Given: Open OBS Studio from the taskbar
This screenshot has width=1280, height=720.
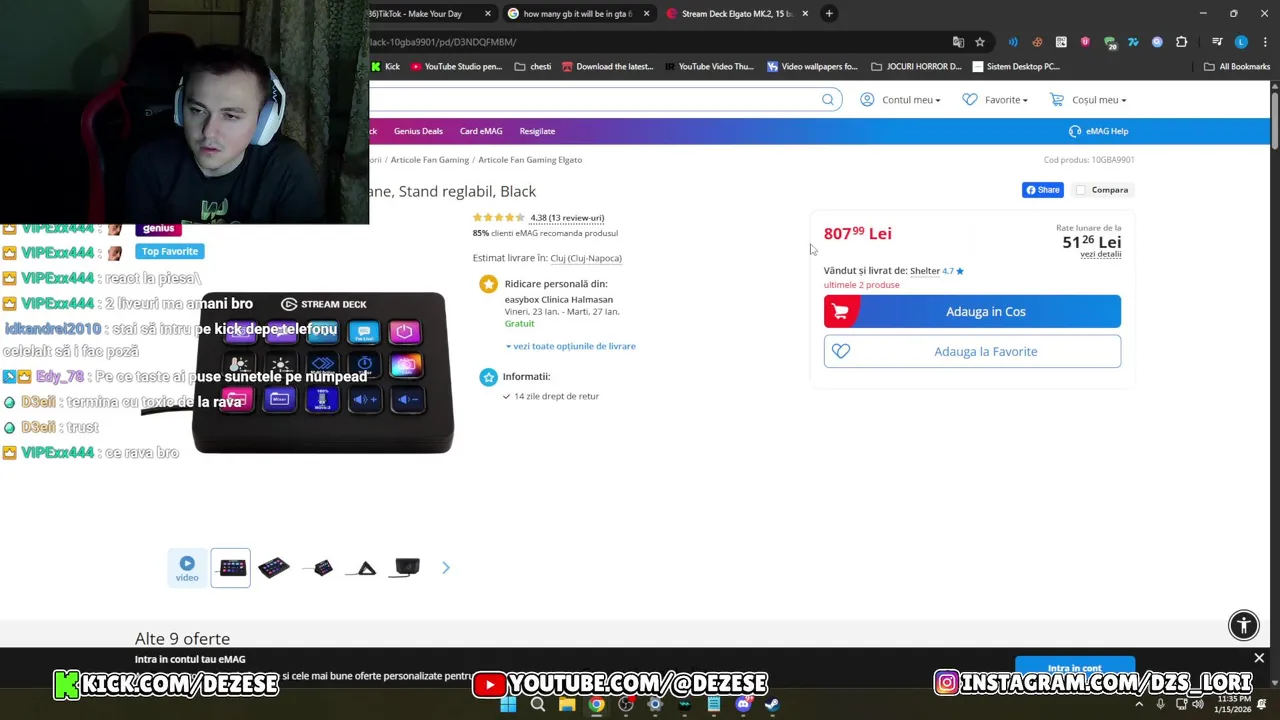Looking at the screenshot, I should [x=626, y=704].
